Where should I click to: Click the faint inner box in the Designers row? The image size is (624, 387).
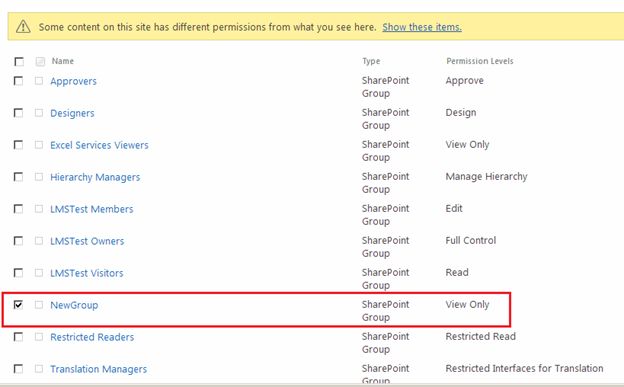(x=39, y=113)
